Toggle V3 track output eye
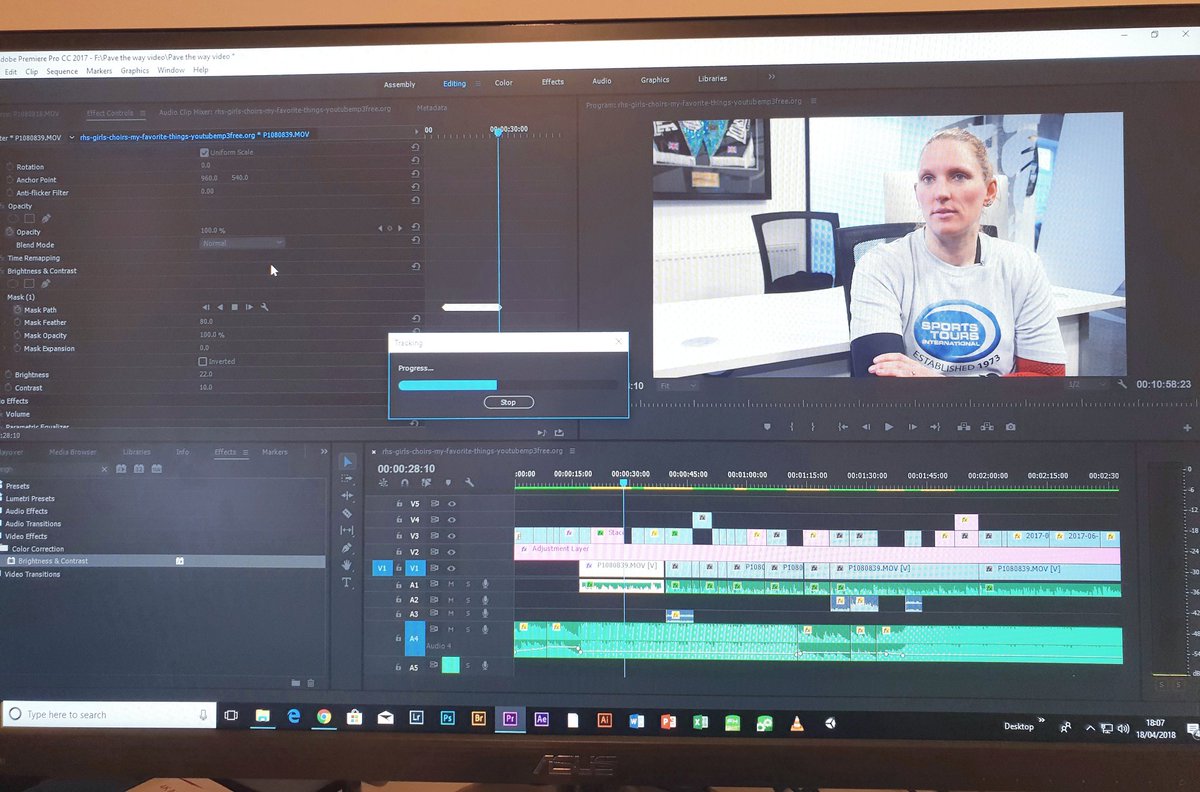 (x=452, y=536)
